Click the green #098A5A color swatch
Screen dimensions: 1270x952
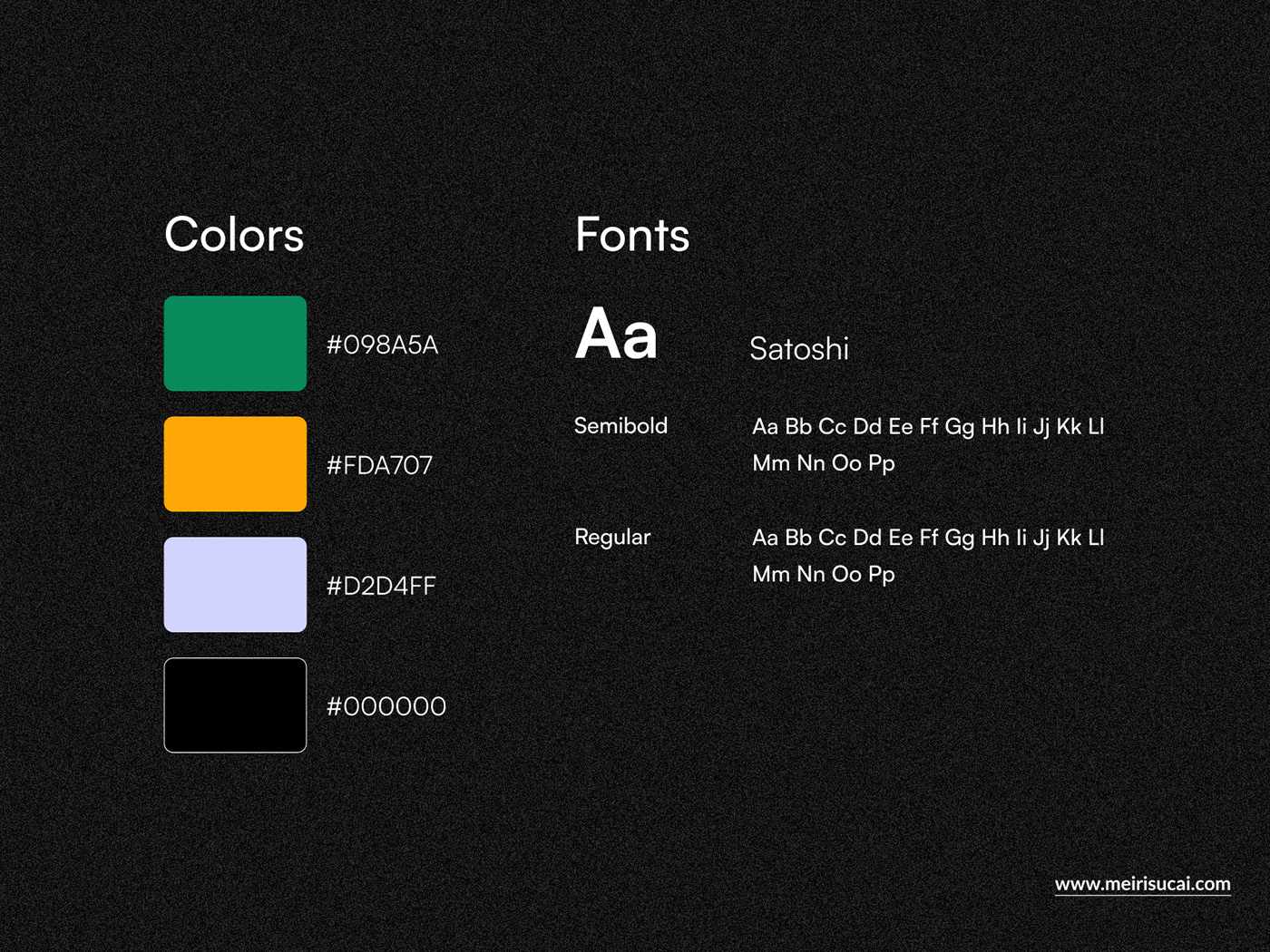235,344
